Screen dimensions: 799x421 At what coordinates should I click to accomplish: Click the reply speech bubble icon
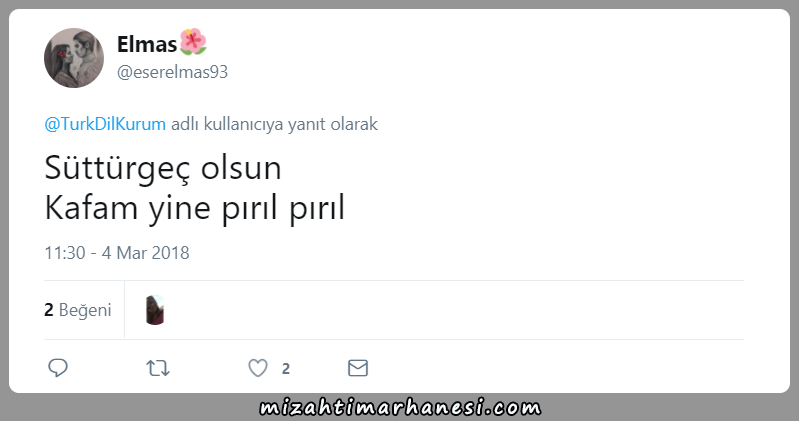(58, 367)
